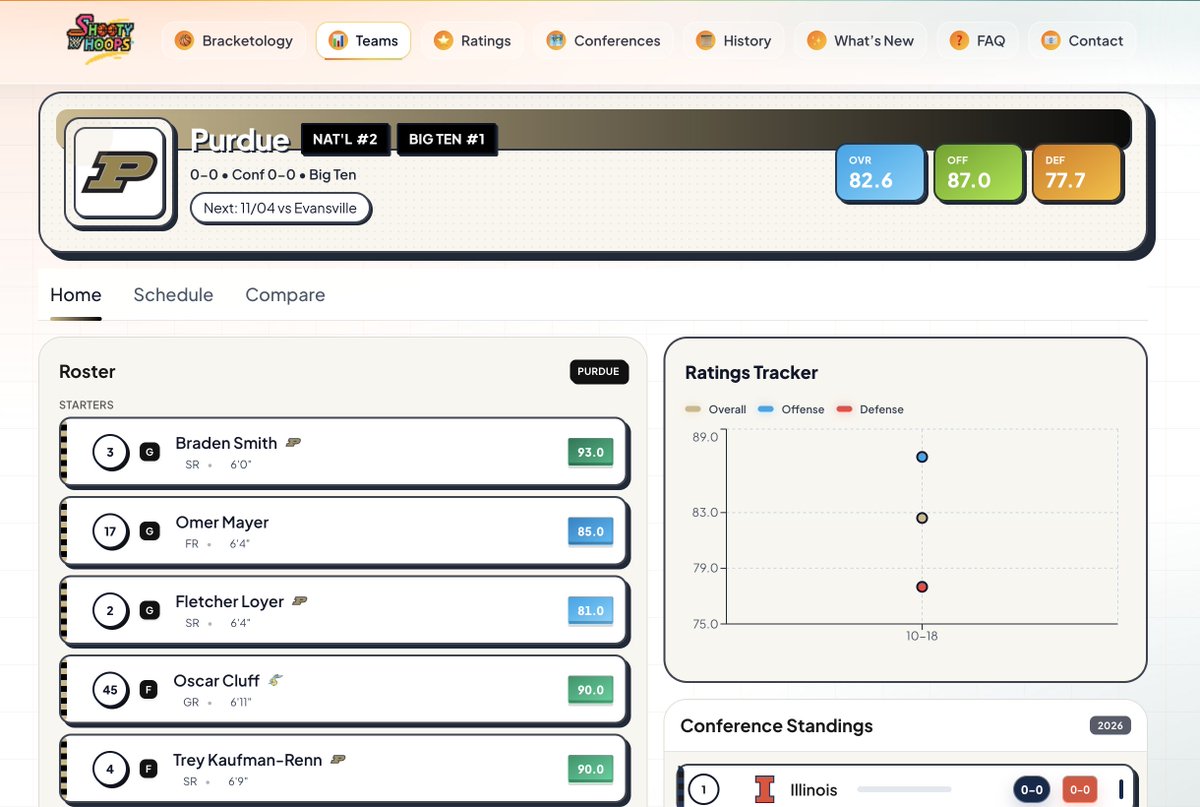Click jersey number 3 circle
The width and height of the screenshot is (1200, 807).
[110, 453]
